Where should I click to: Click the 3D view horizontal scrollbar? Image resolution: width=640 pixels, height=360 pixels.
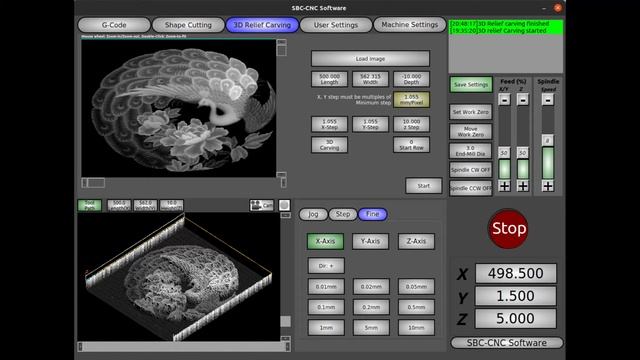point(184,347)
